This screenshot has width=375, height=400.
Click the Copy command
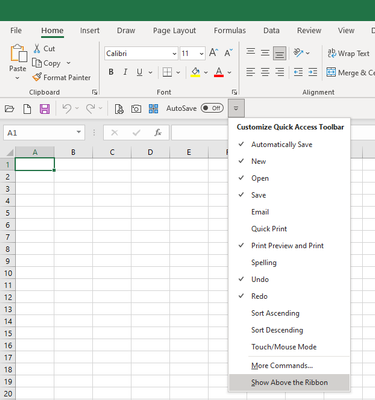coord(46,63)
